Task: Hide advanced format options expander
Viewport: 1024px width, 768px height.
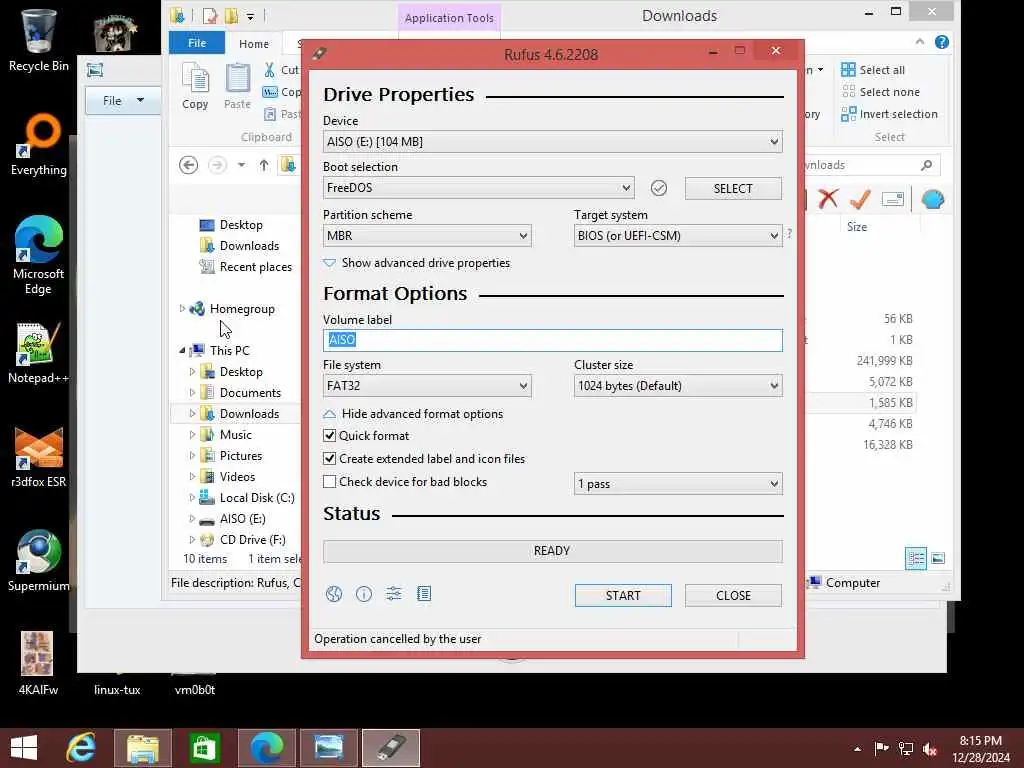Action: tap(413, 413)
